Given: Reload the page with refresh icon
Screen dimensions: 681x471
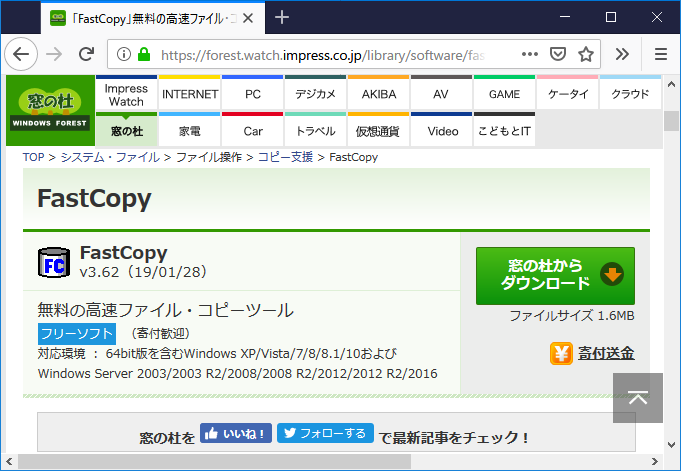Looking at the screenshot, I should tap(87, 54).
